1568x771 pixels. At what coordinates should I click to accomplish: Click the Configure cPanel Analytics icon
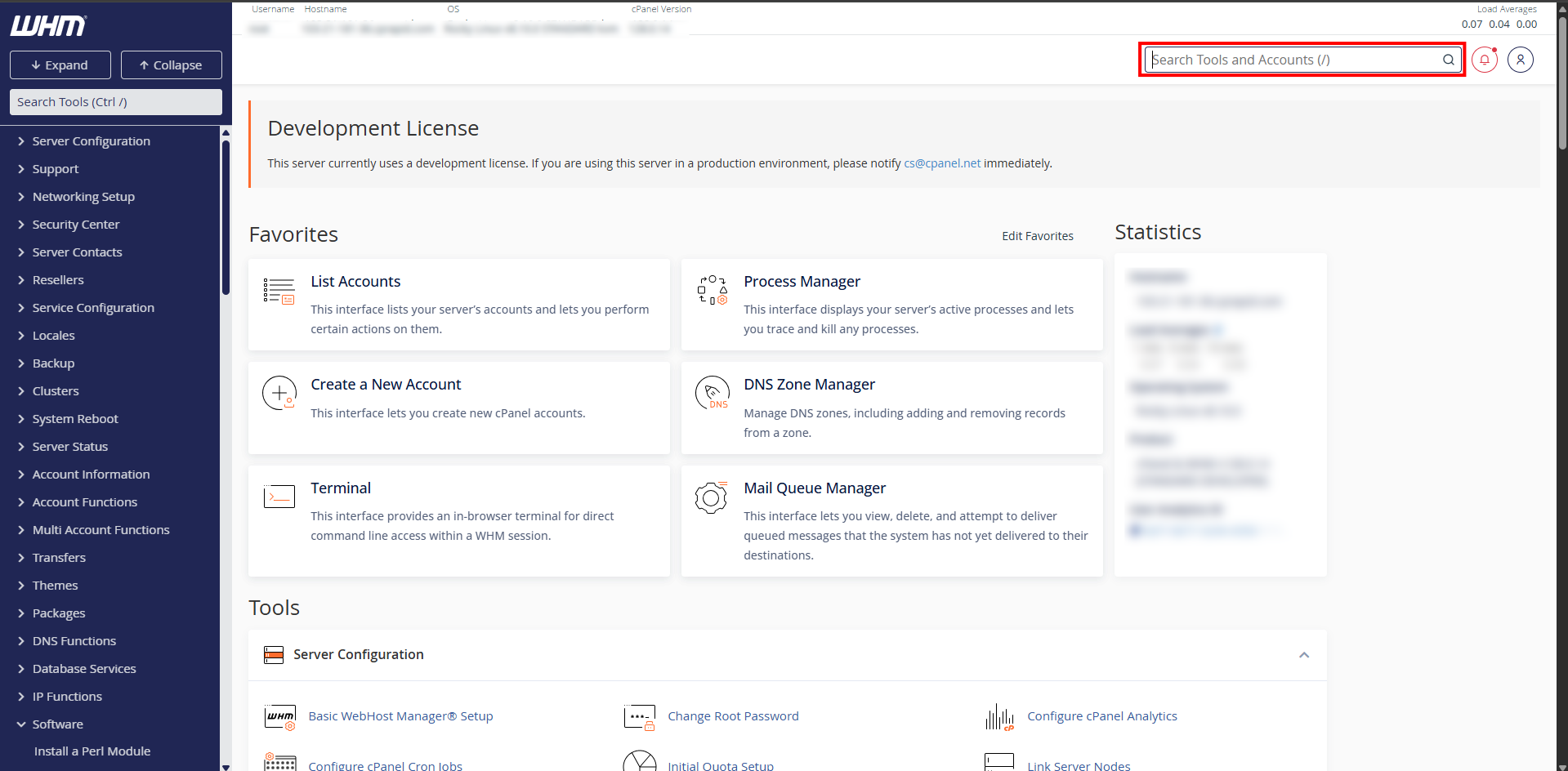(999, 717)
